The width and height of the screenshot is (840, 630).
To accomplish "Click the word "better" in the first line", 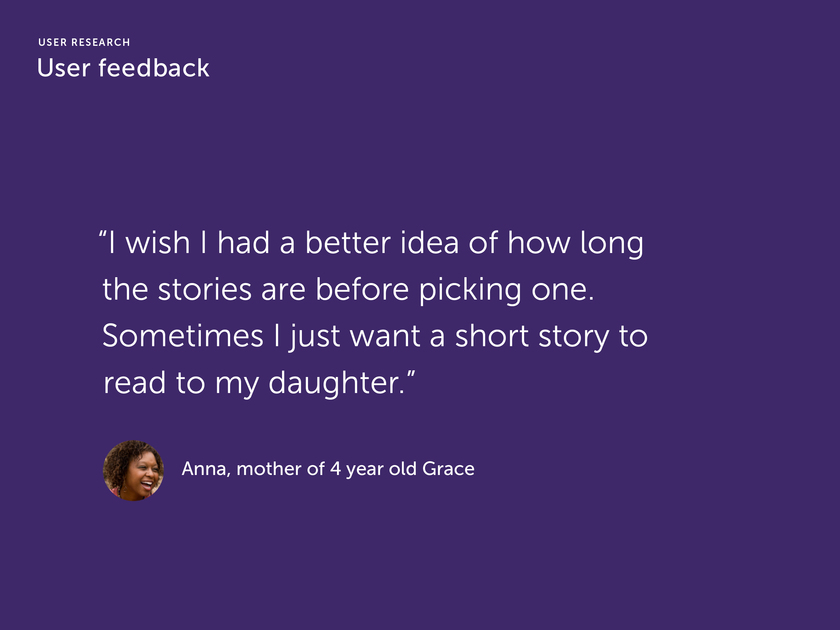I will coord(348,244).
